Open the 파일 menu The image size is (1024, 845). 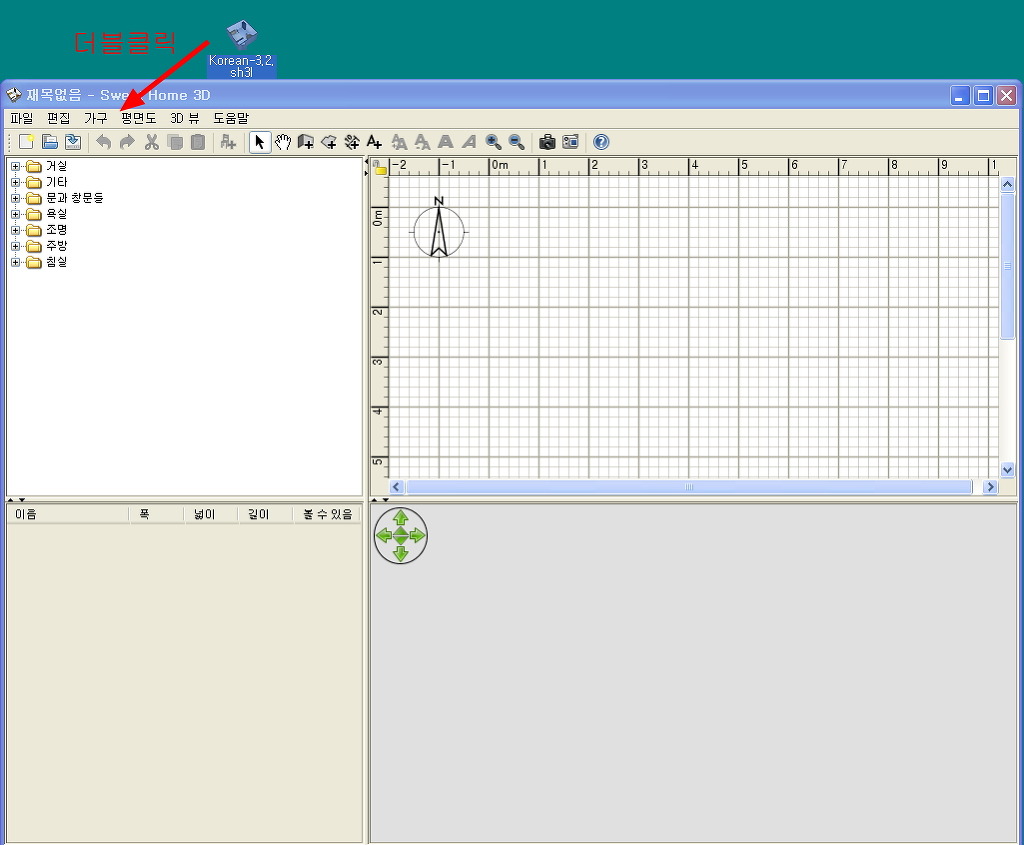[21, 118]
